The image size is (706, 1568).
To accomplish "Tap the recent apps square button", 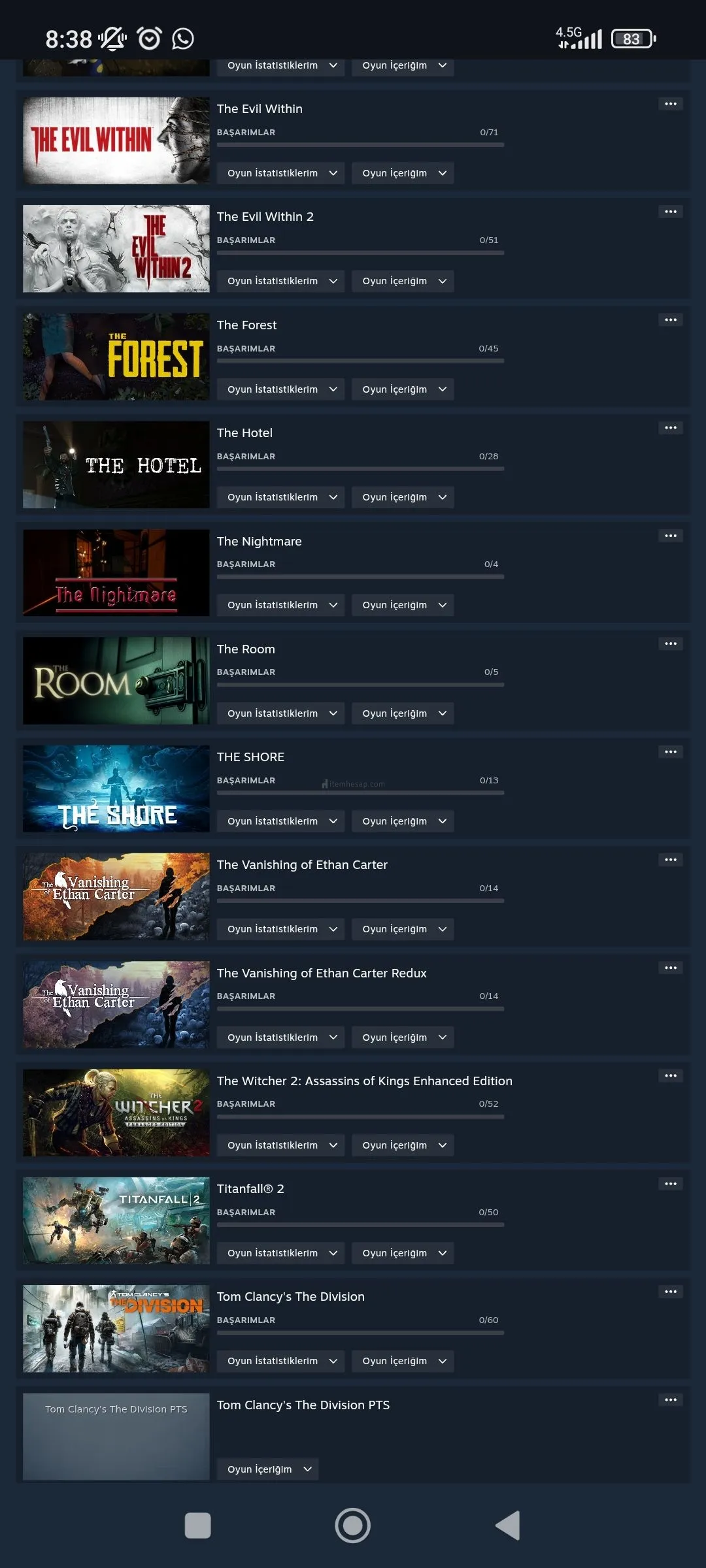I will 198,1525.
